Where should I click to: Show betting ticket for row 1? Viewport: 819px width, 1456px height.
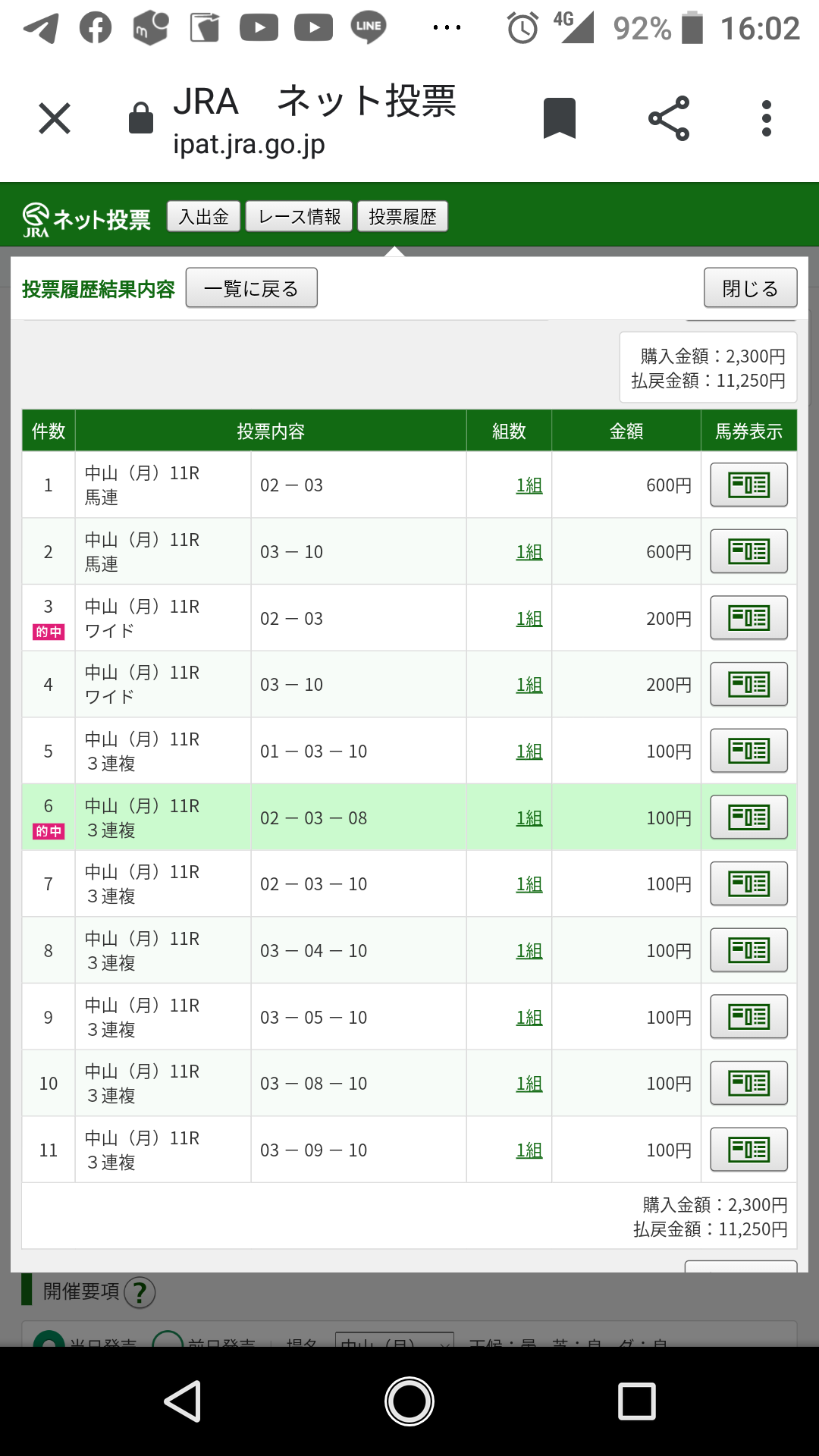(748, 485)
